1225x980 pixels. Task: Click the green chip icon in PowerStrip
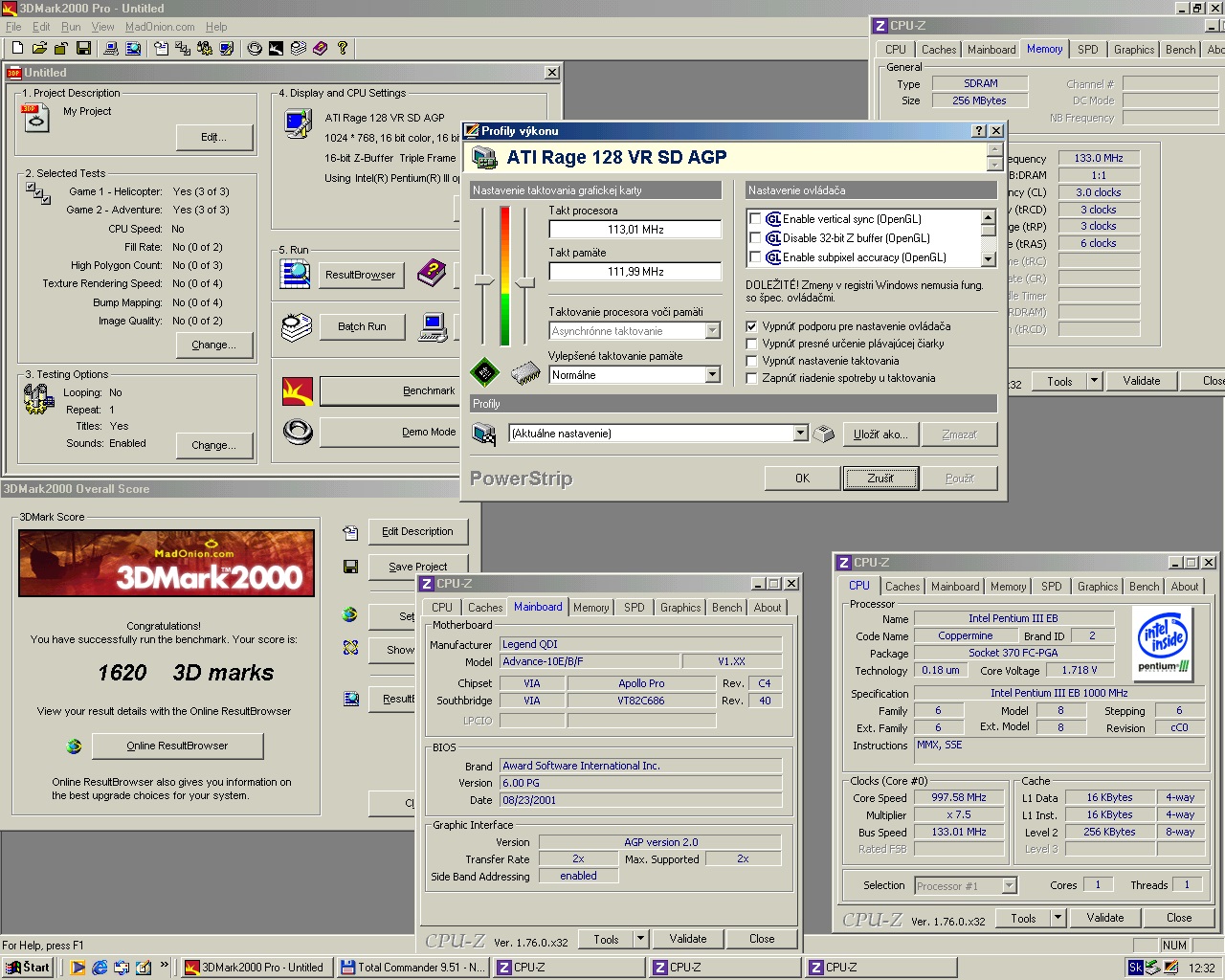pos(484,372)
